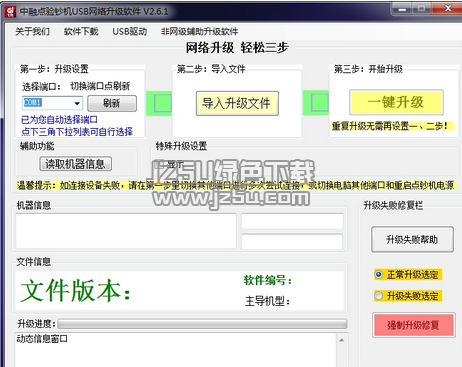This screenshot has width=462, height=367.
Task: Click the large 机器信息 text box
Action: 126,231
